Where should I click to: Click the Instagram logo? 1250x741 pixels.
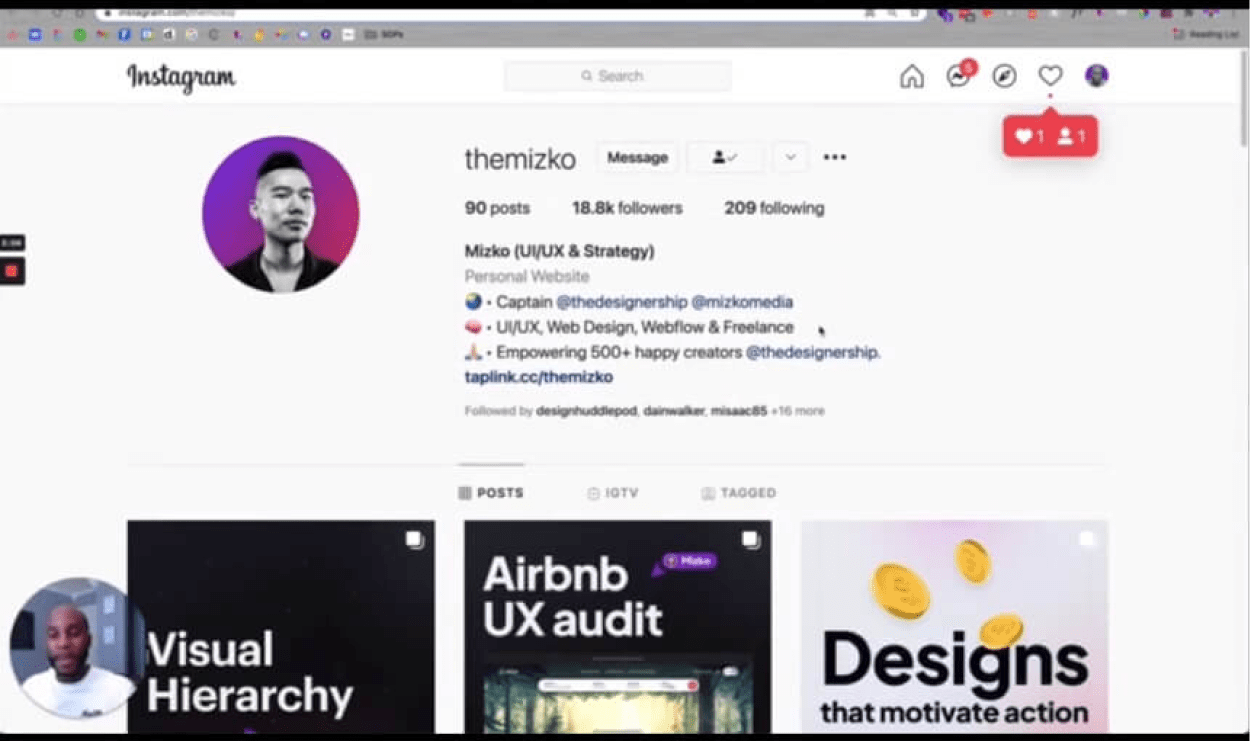point(181,77)
